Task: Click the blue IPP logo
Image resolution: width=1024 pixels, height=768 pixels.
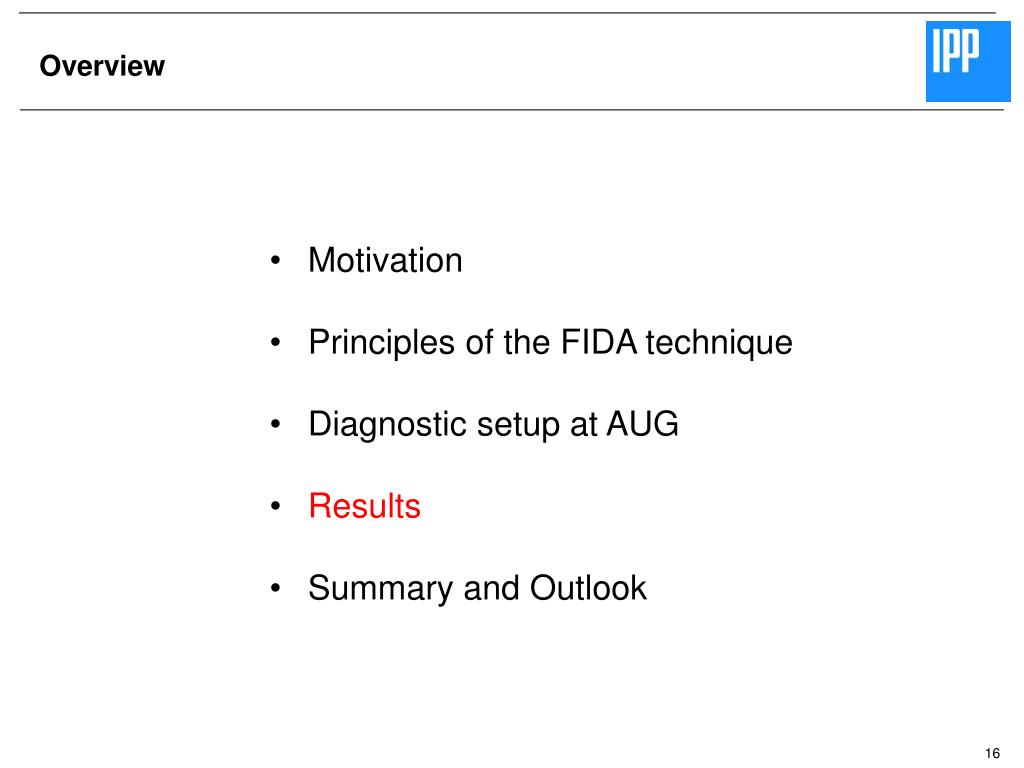Action: coord(968,61)
